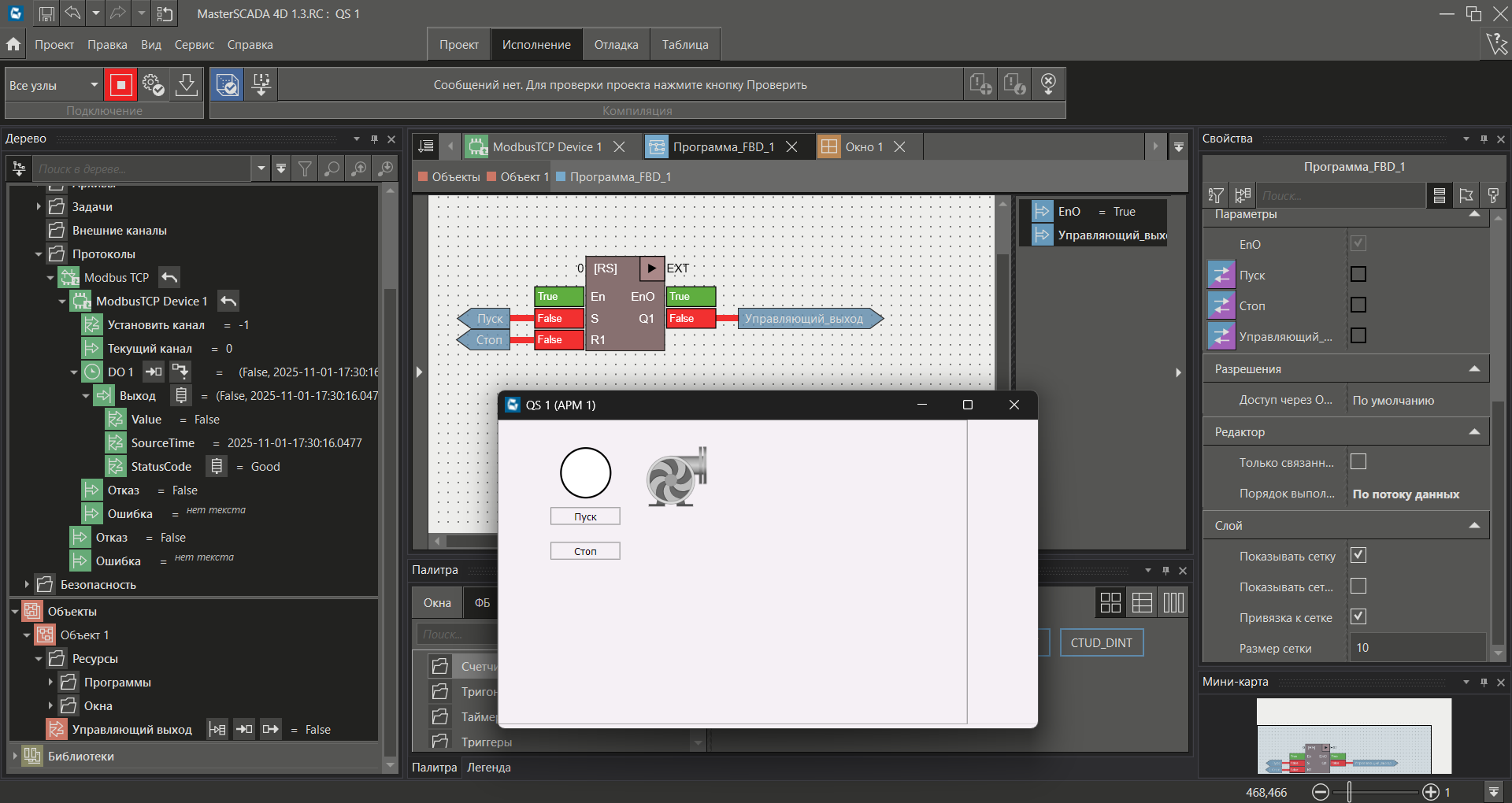Click the filter funnel icon in tree panel
Viewport: 1512px width, 803px height.
coord(305,168)
